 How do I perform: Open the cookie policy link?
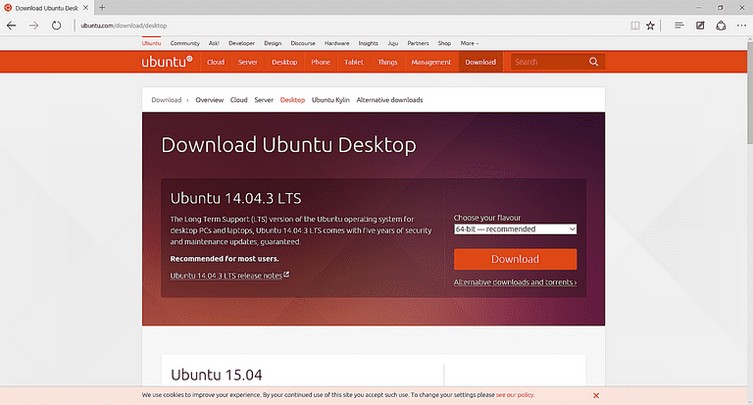point(515,395)
